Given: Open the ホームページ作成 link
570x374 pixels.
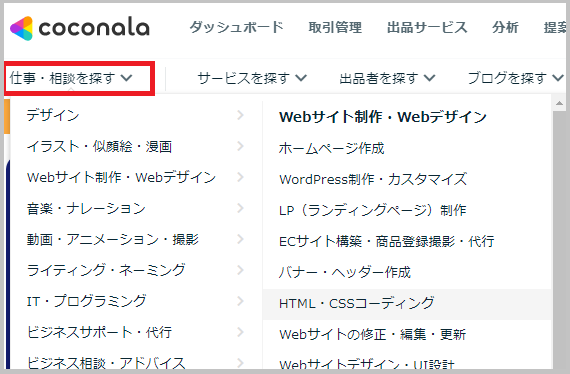Looking at the screenshot, I should point(331,148).
